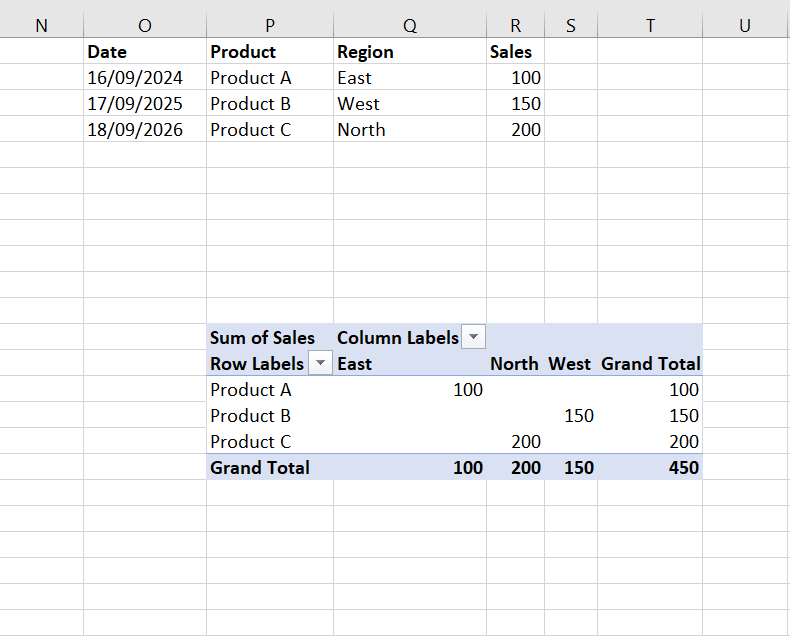Screen dimensions: 790x636
Task: Select Product A row label in pivot table
Action: coord(250,390)
